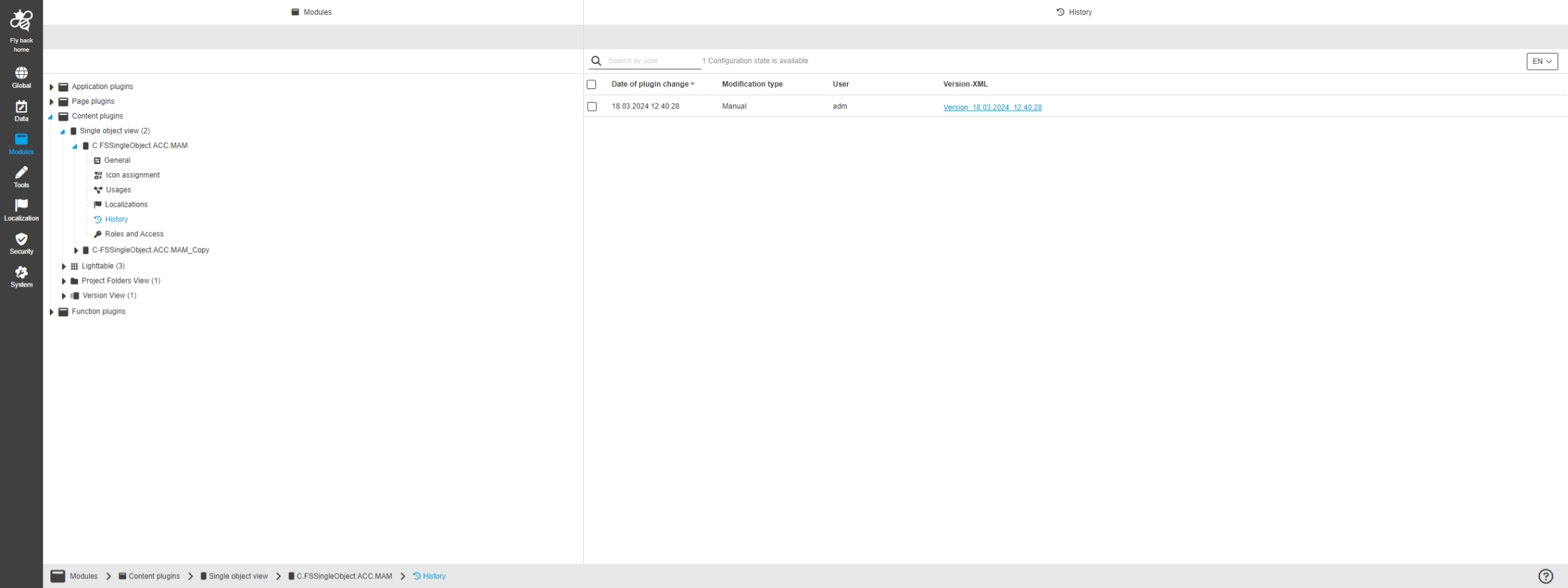Select Roles and Access tree item
This screenshot has height=588, width=1568.
(x=134, y=234)
